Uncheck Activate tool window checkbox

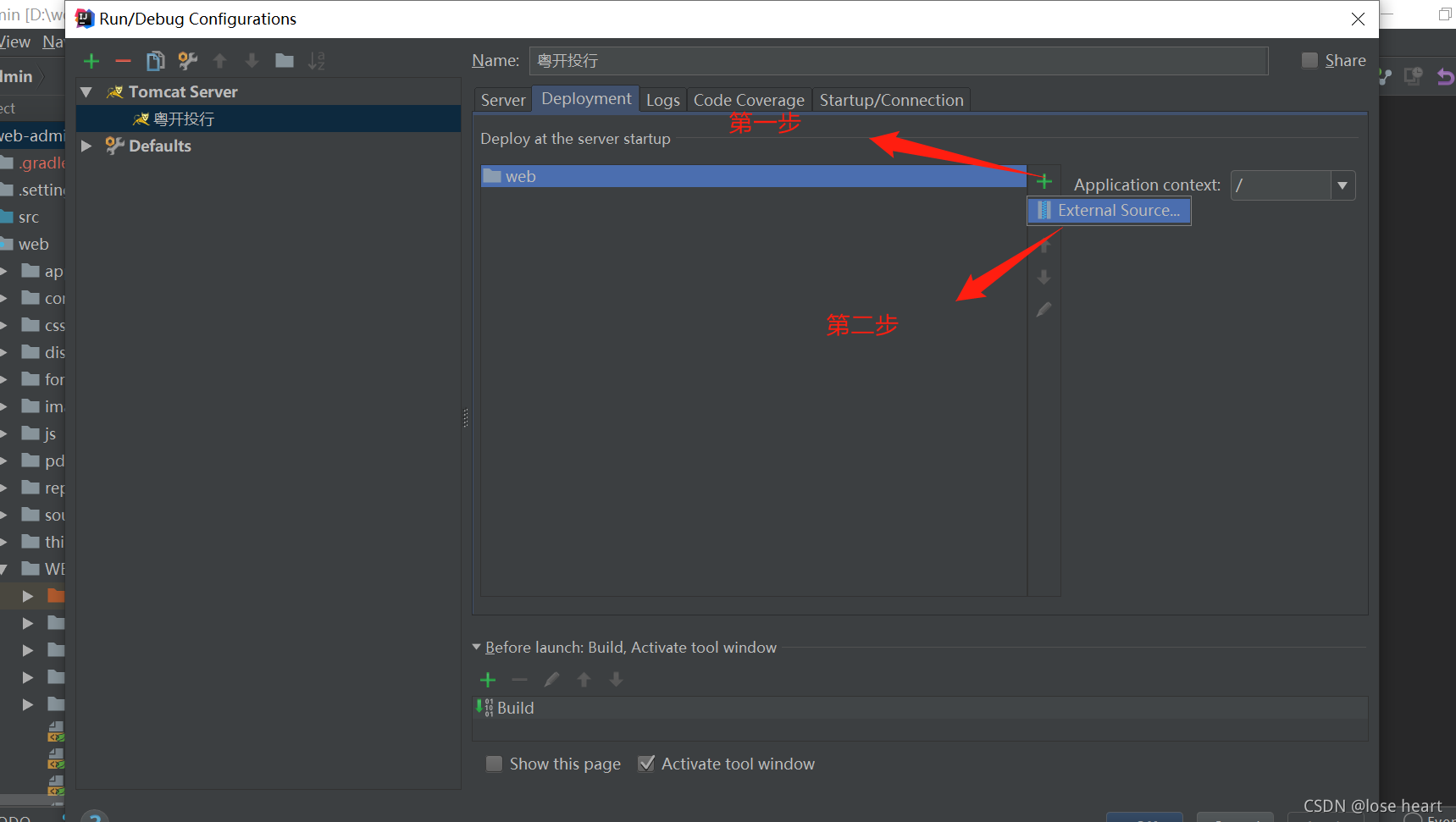pyautogui.click(x=646, y=764)
